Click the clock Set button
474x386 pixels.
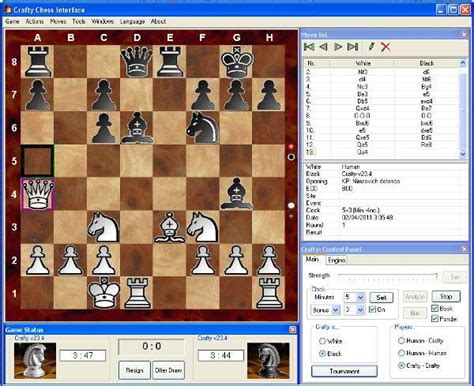coord(381,297)
